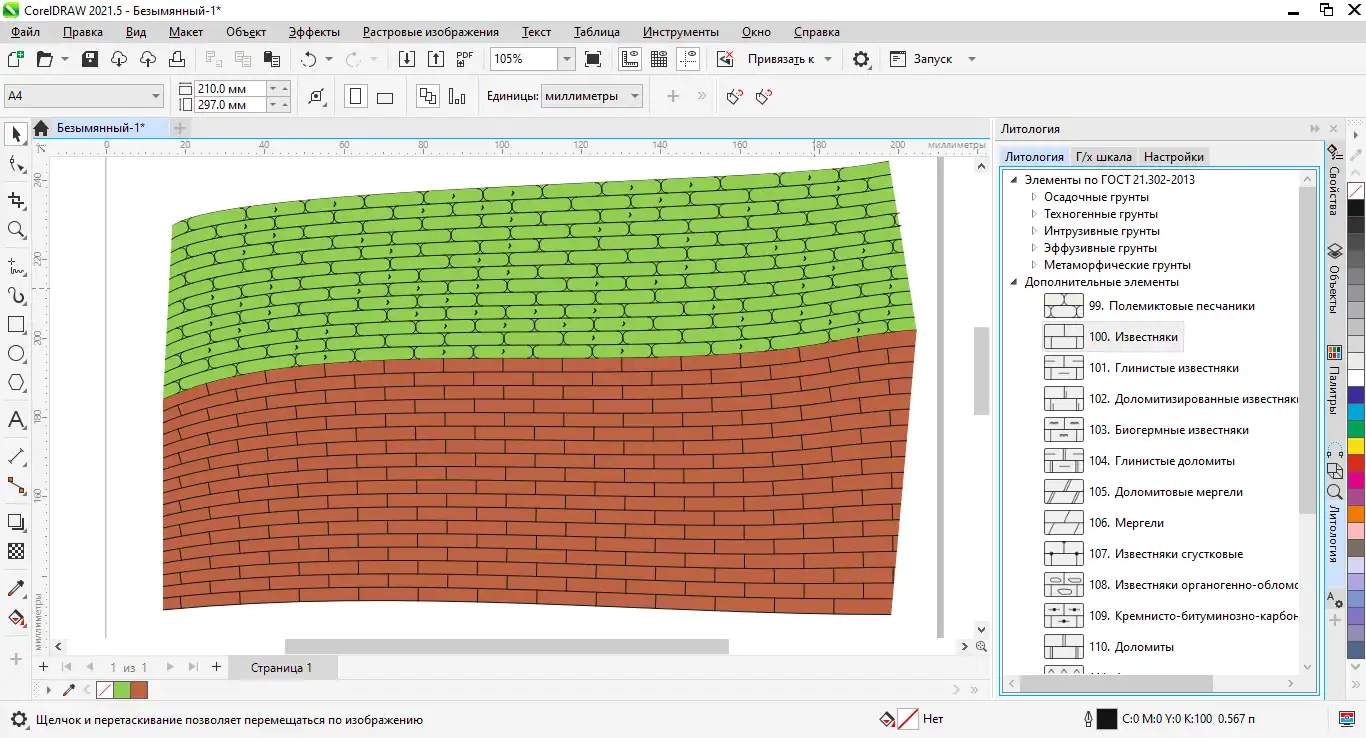Select 110. Доломиты pattern
This screenshot has width=1366, height=738.
point(1109,647)
